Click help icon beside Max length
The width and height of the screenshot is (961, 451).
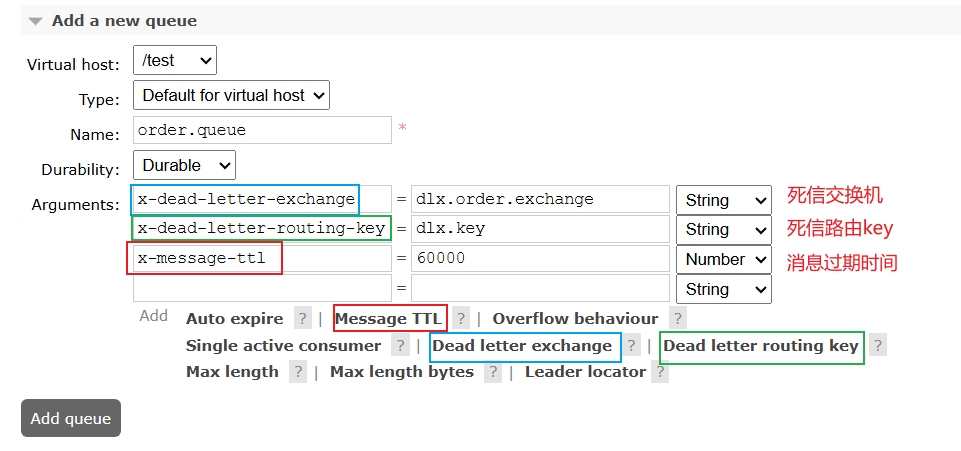(x=297, y=372)
